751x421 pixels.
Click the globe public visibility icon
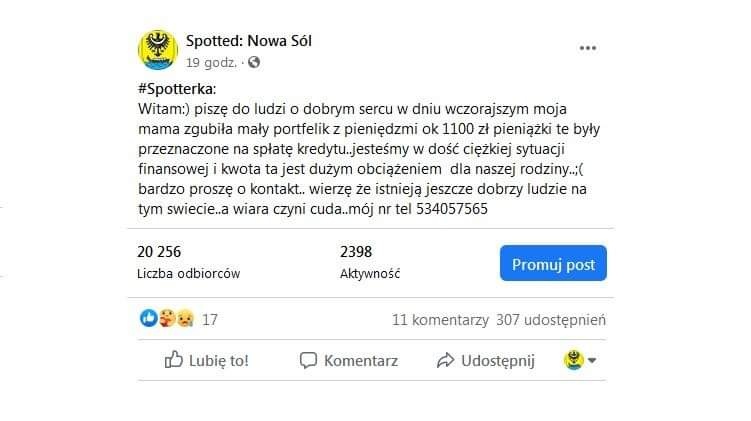point(254,62)
